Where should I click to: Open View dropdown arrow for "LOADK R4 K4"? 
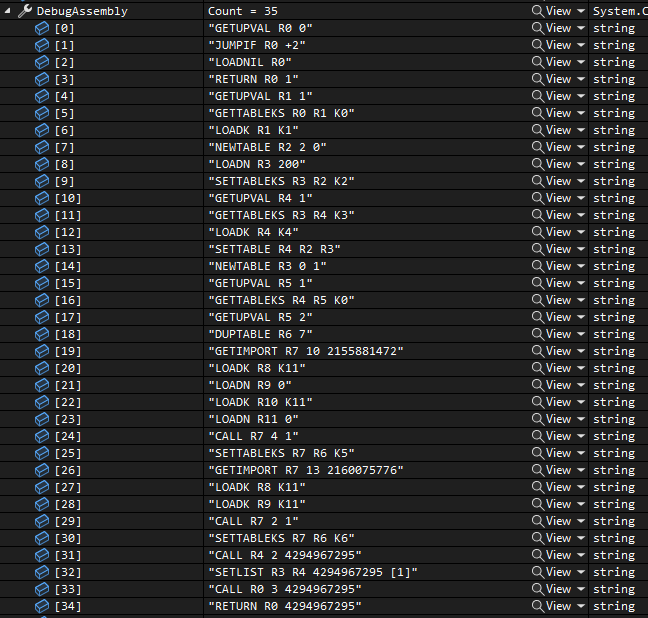pos(581,232)
